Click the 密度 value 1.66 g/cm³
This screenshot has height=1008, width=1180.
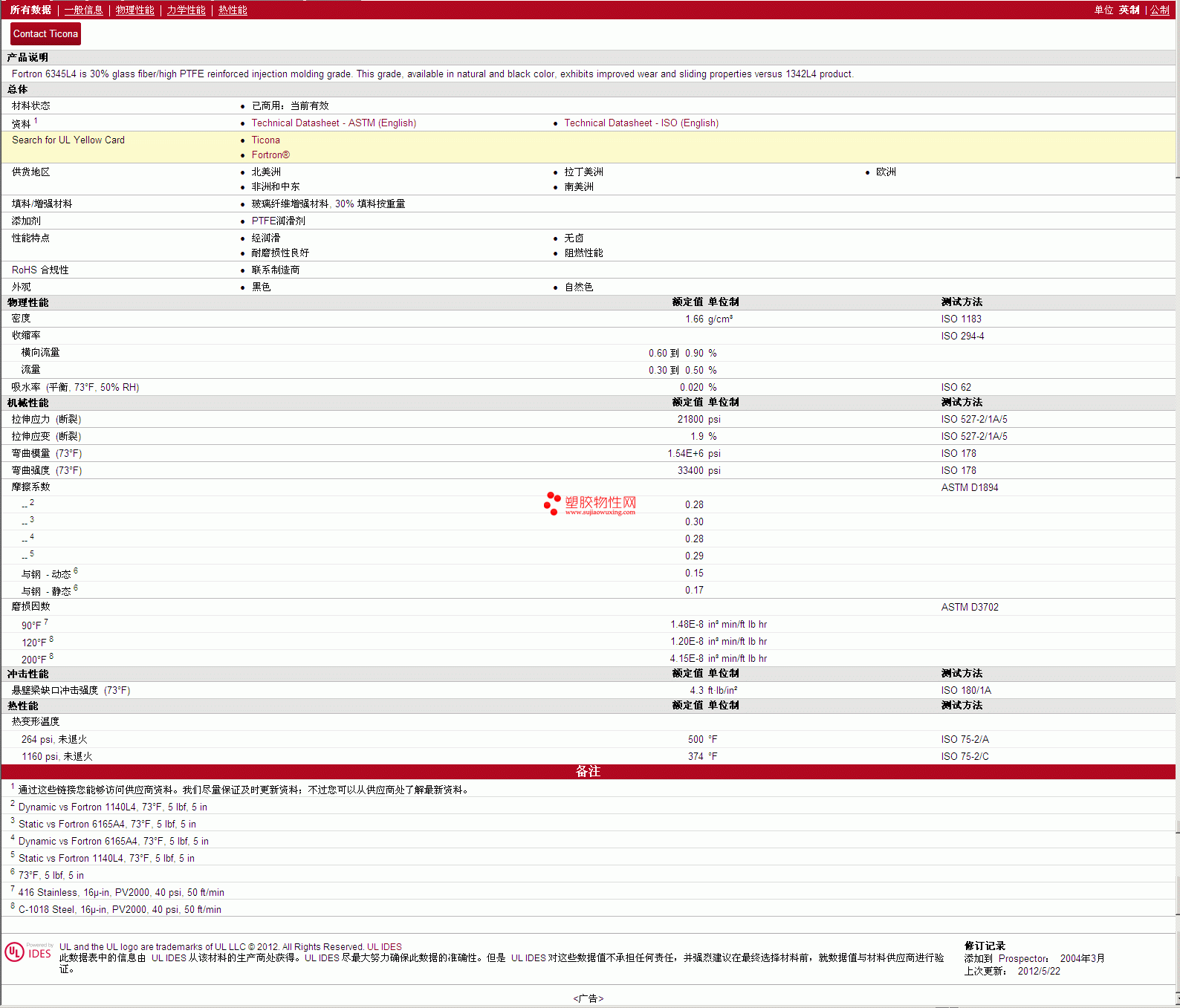click(x=709, y=319)
